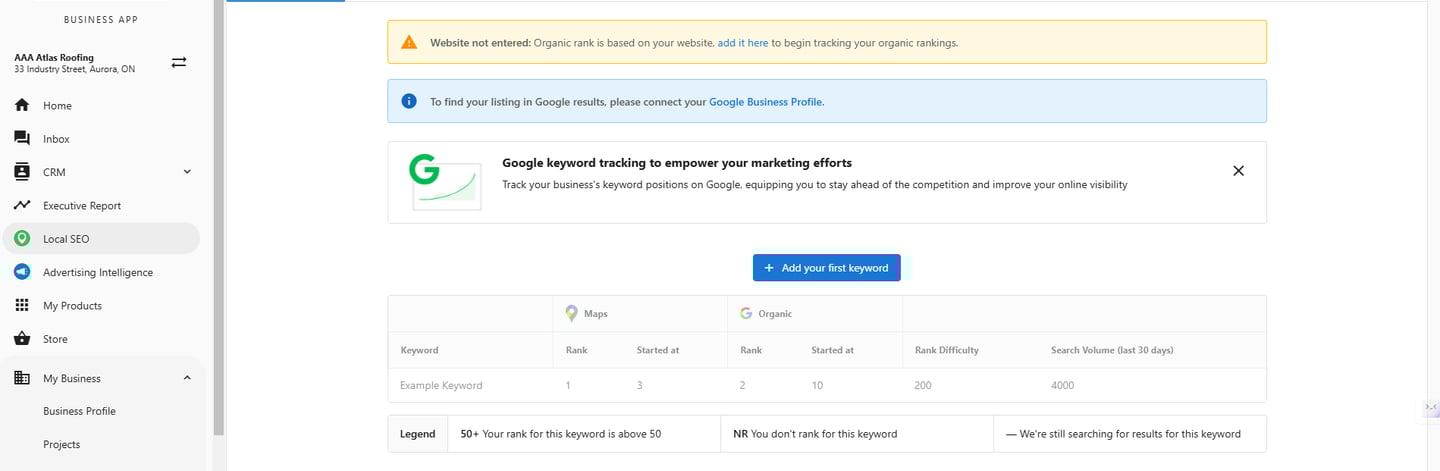This screenshot has width=1440, height=471.
Task: Collapse the My Business section
Action: pyautogui.click(x=187, y=378)
